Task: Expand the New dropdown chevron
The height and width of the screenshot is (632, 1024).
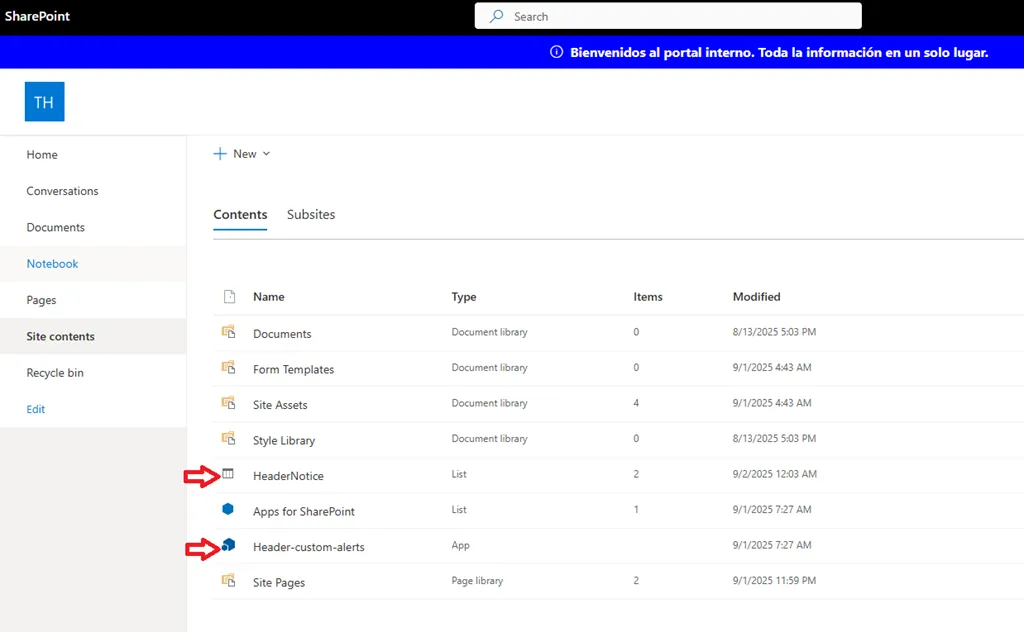Action: point(265,154)
